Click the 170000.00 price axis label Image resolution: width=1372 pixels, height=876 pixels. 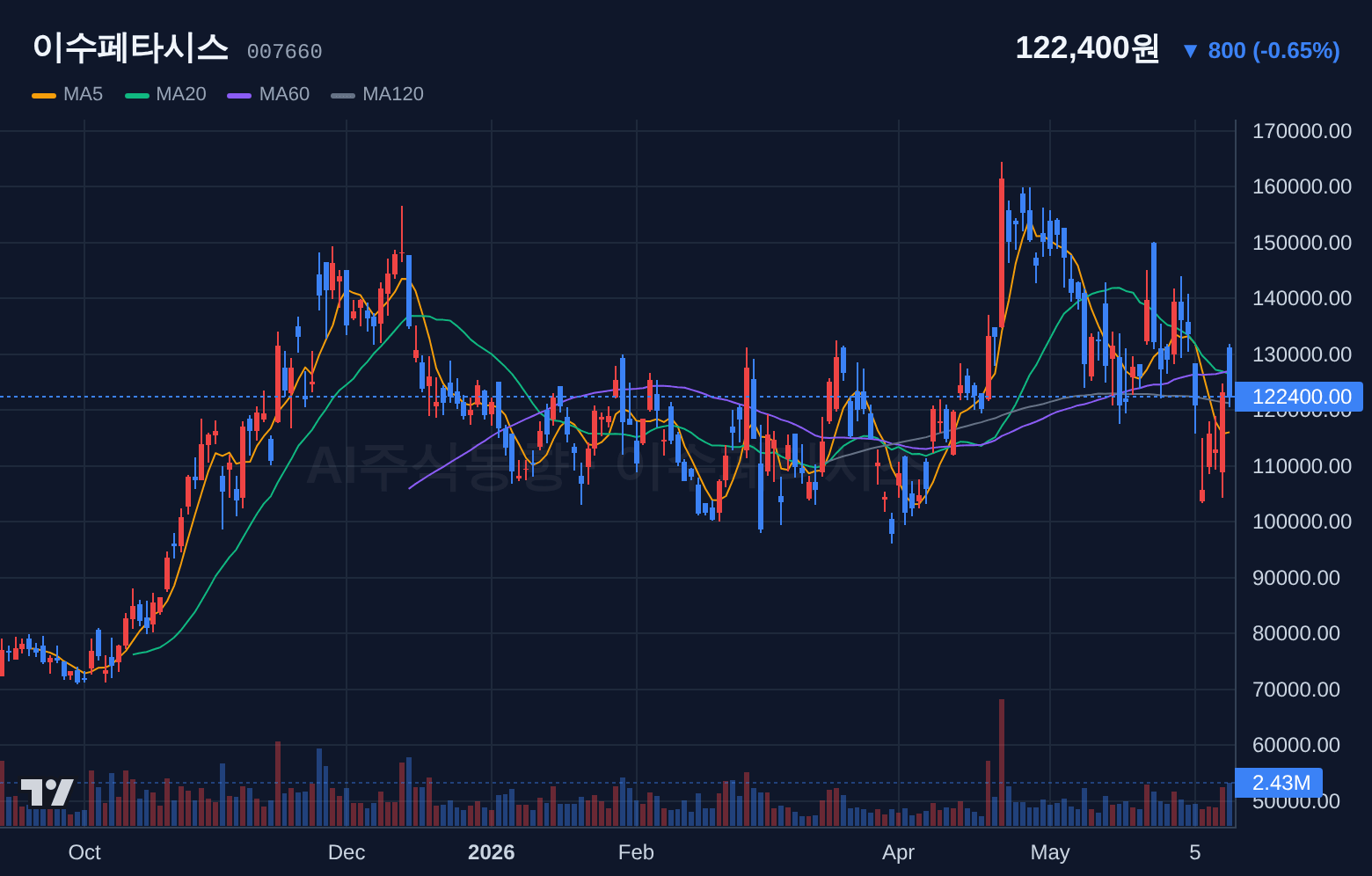point(1302,131)
